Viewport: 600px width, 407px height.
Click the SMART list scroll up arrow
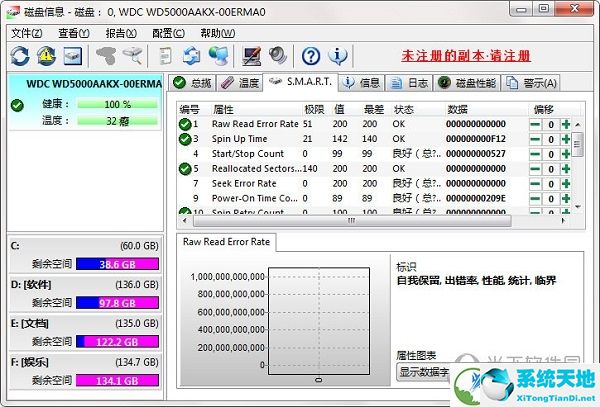click(578, 125)
